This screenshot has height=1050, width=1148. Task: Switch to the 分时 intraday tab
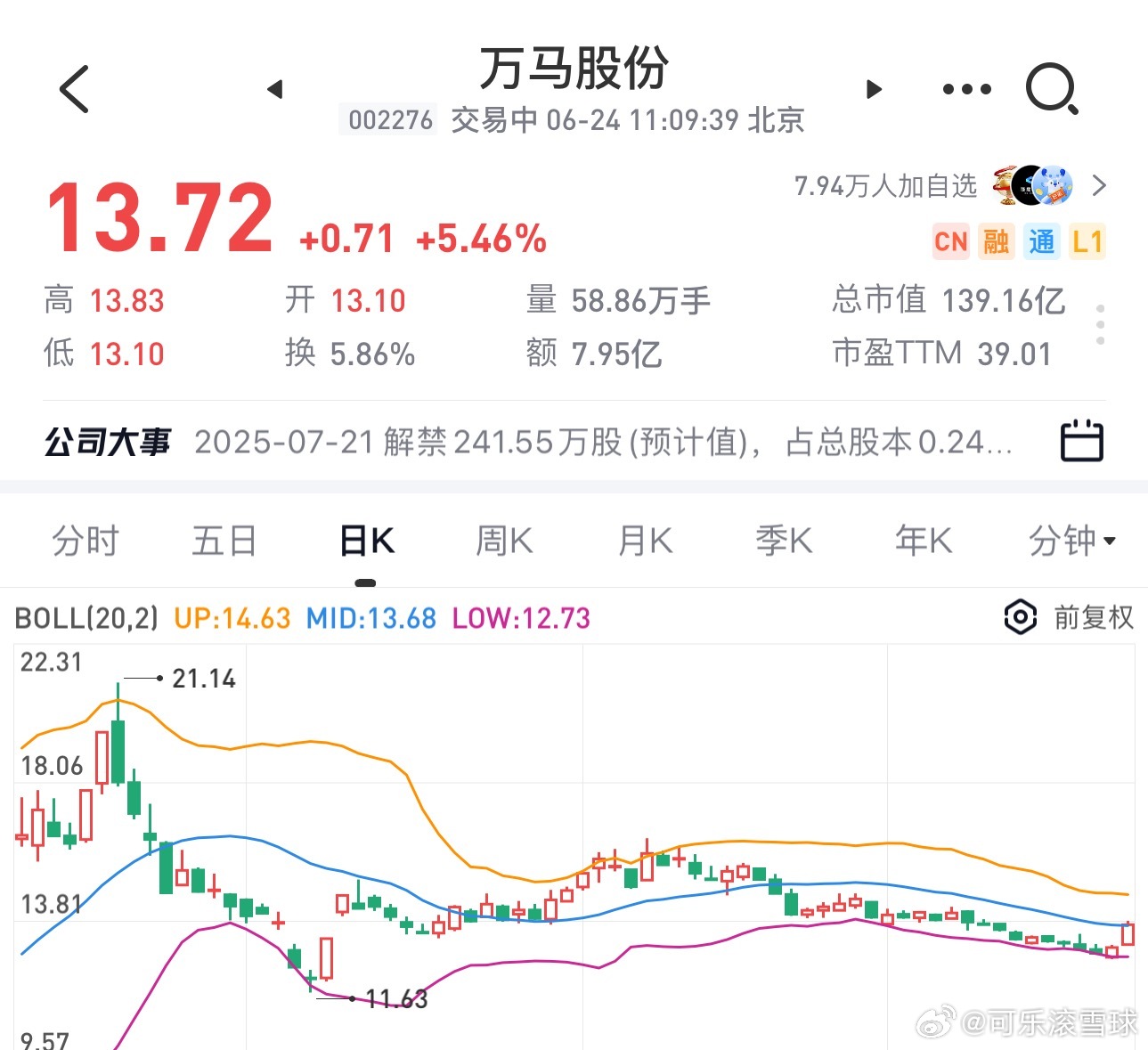point(85,541)
